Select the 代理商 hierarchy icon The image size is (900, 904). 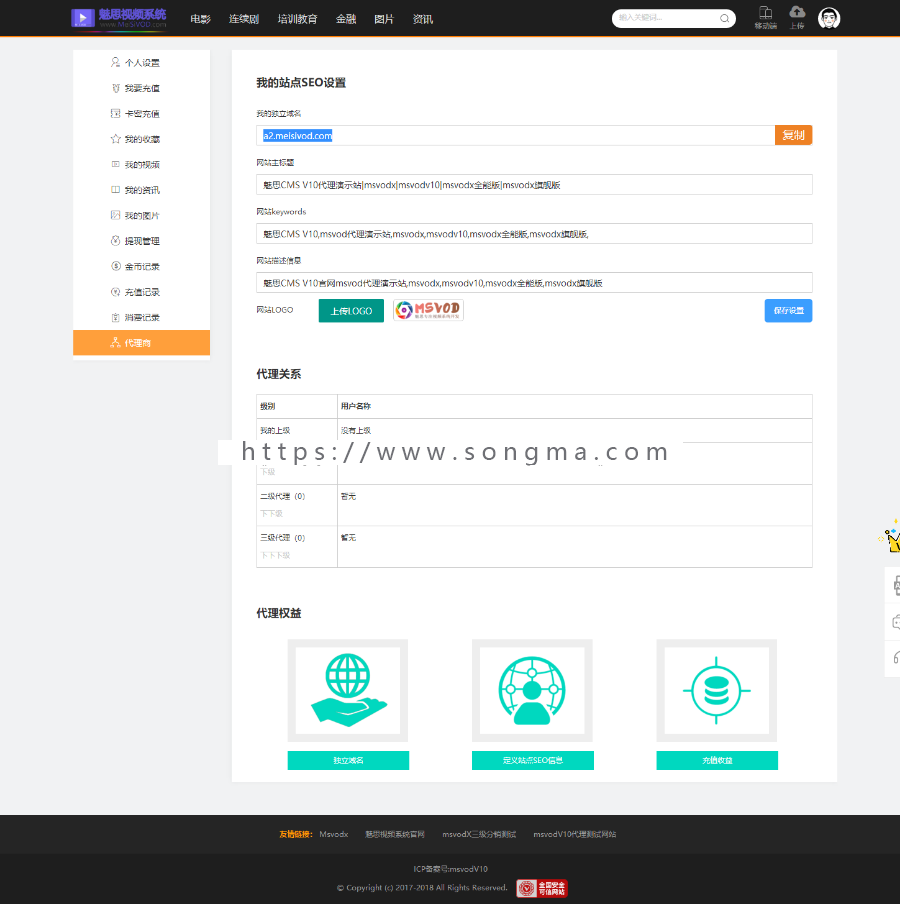click(x=115, y=342)
